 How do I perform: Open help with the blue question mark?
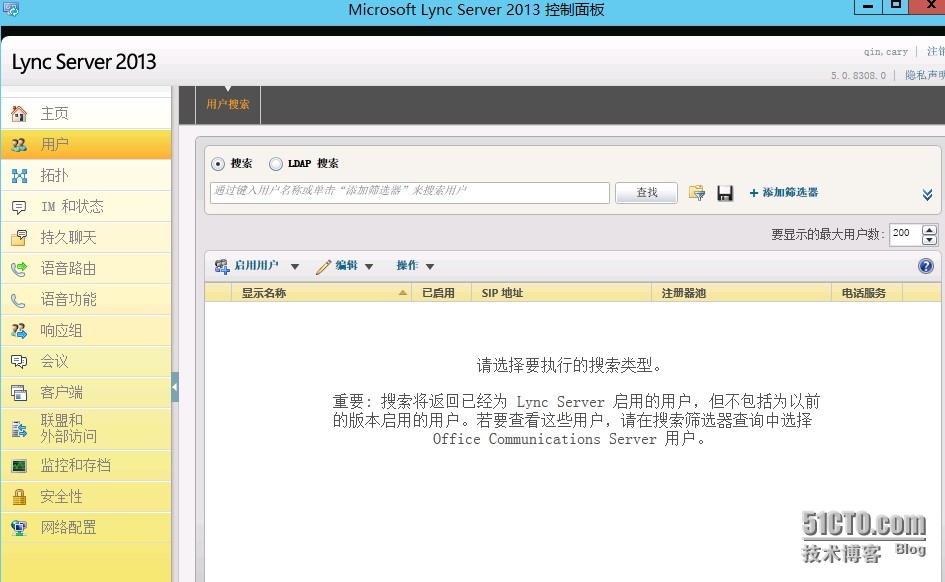point(926,266)
